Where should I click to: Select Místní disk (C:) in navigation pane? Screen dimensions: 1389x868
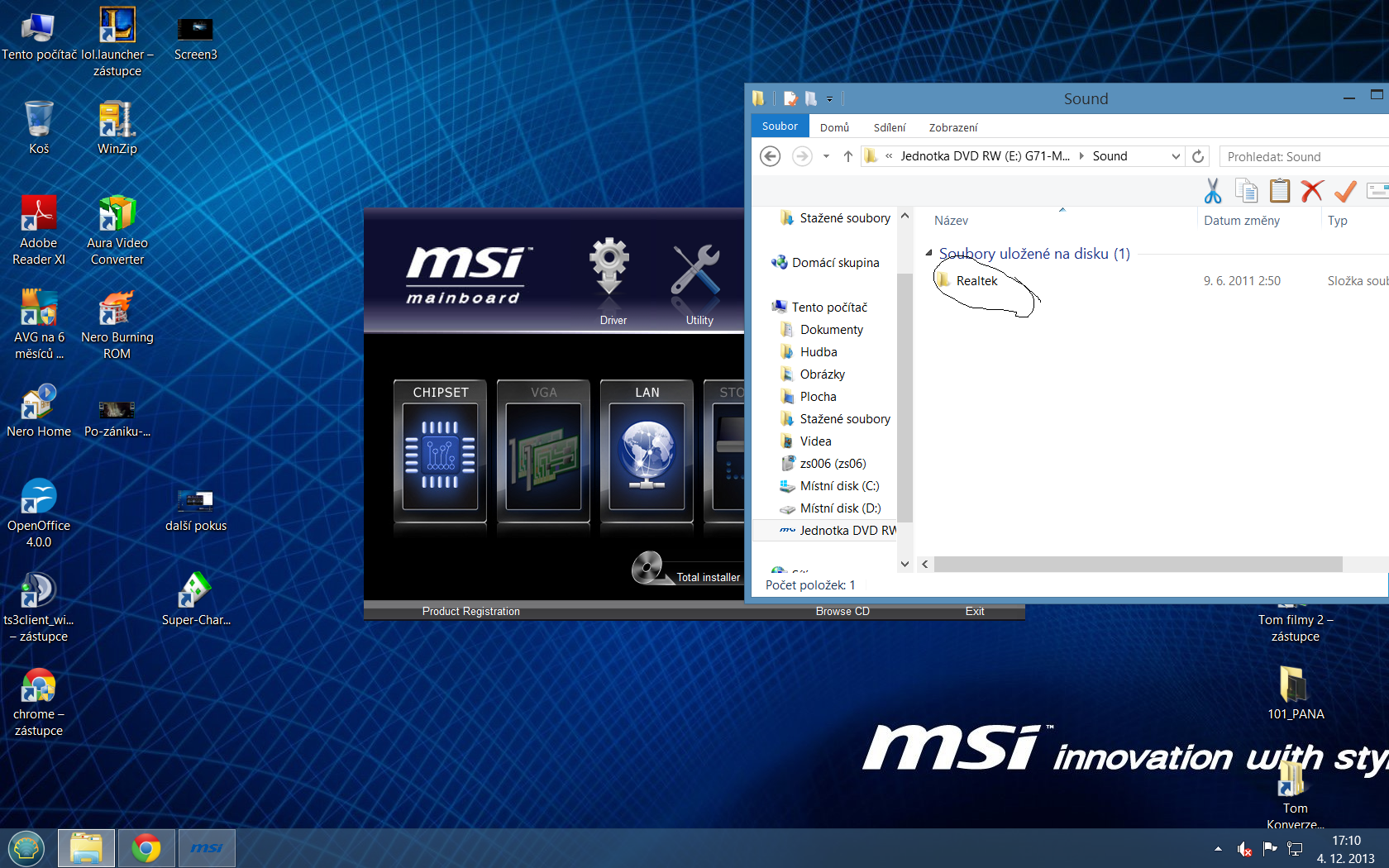[839, 486]
